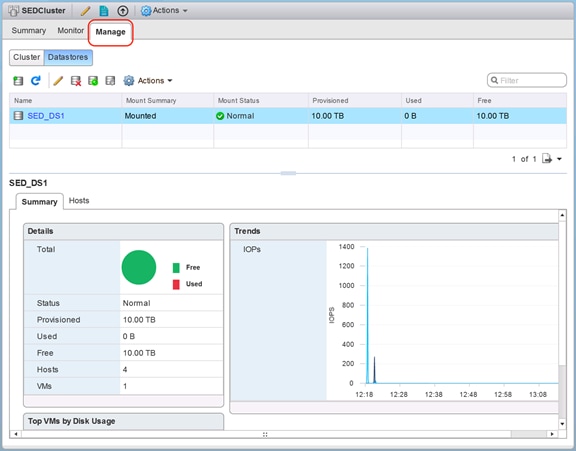The height and width of the screenshot is (451, 576).
Task: Click the green capacity pie chart
Action: pyautogui.click(x=139, y=267)
